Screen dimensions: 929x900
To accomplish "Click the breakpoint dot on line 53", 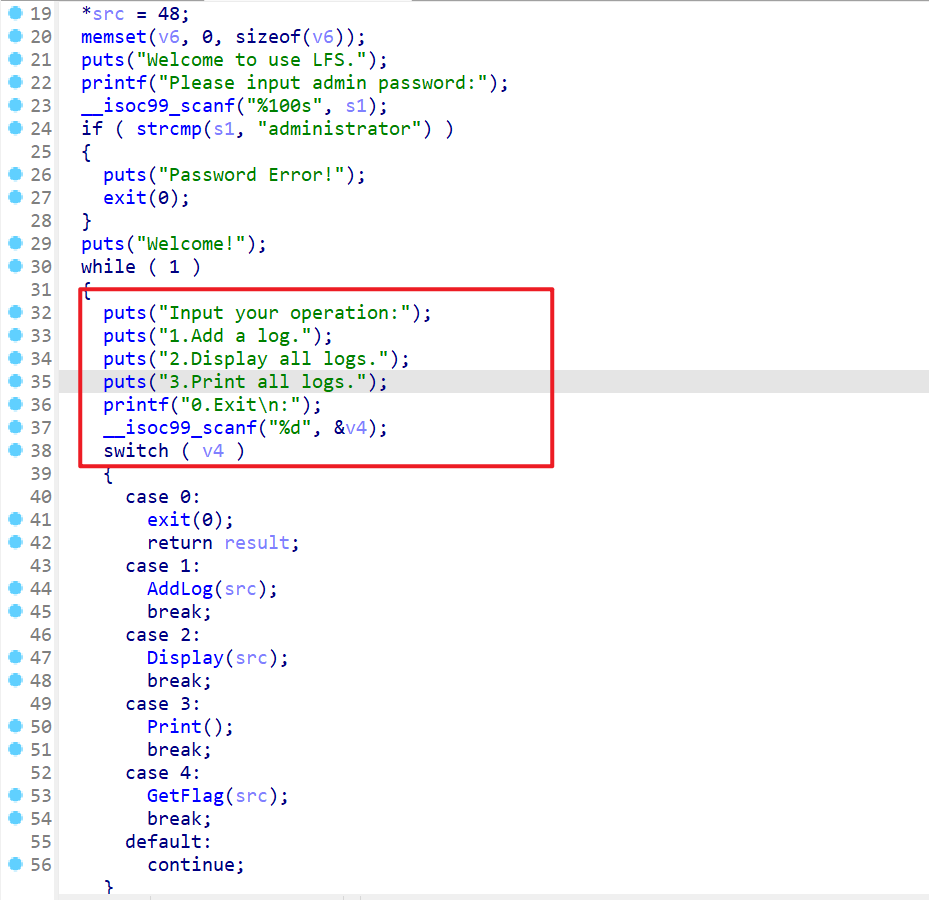I will tap(14, 795).
